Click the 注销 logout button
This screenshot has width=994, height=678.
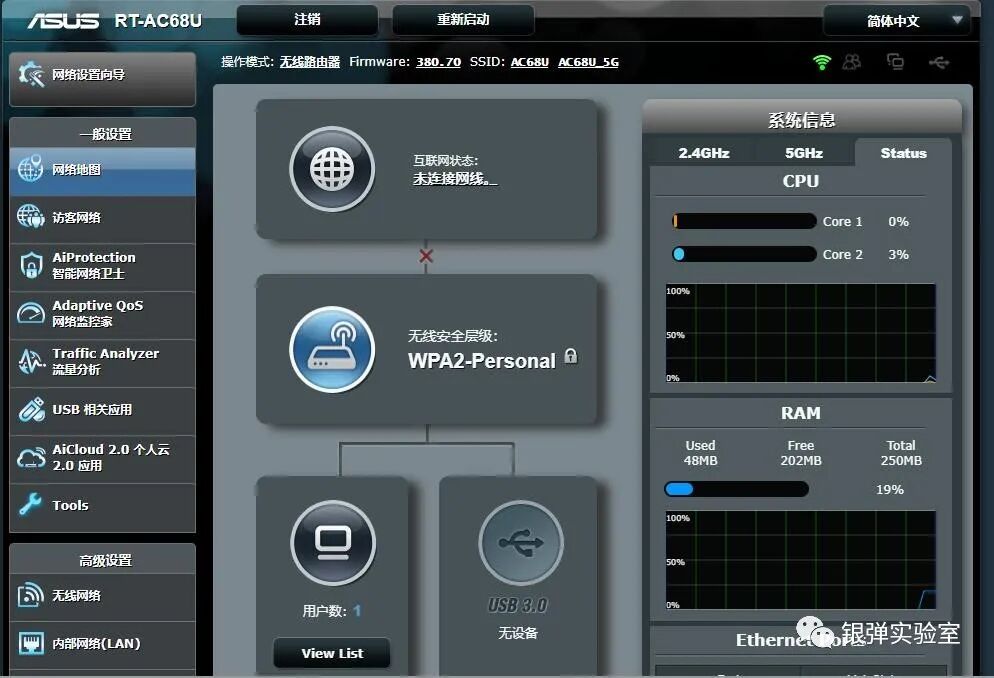[x=307, y=20]
